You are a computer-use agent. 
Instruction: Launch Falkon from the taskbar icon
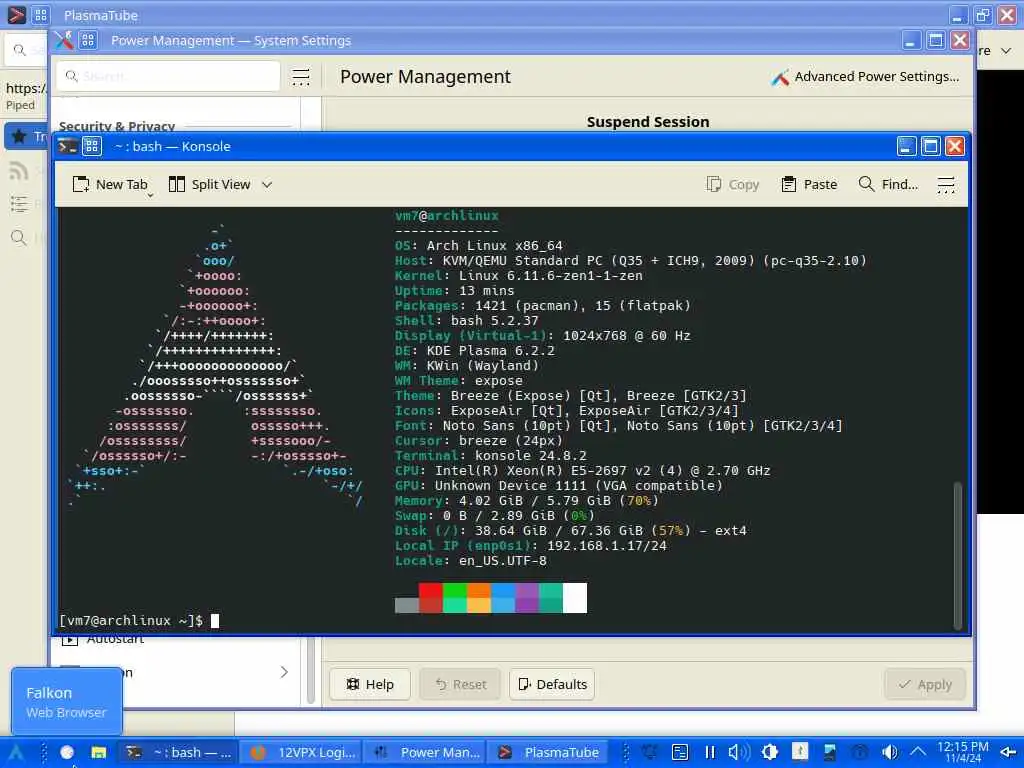pos(67,752)
